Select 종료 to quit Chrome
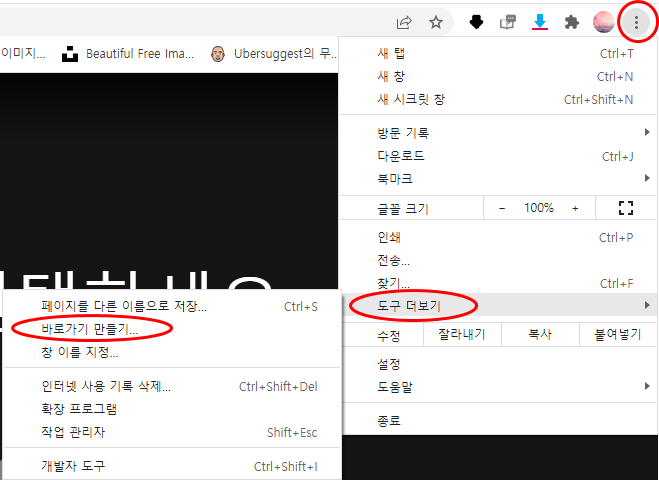 point(499,420)
